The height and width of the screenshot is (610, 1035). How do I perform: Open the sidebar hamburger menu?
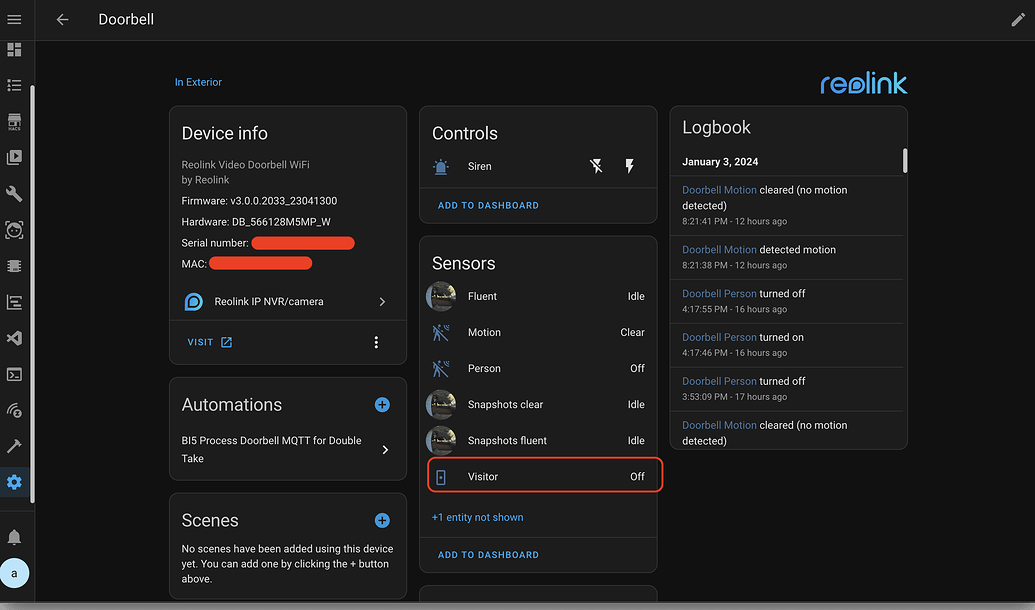pyautogui.click(x=14, y=18)
